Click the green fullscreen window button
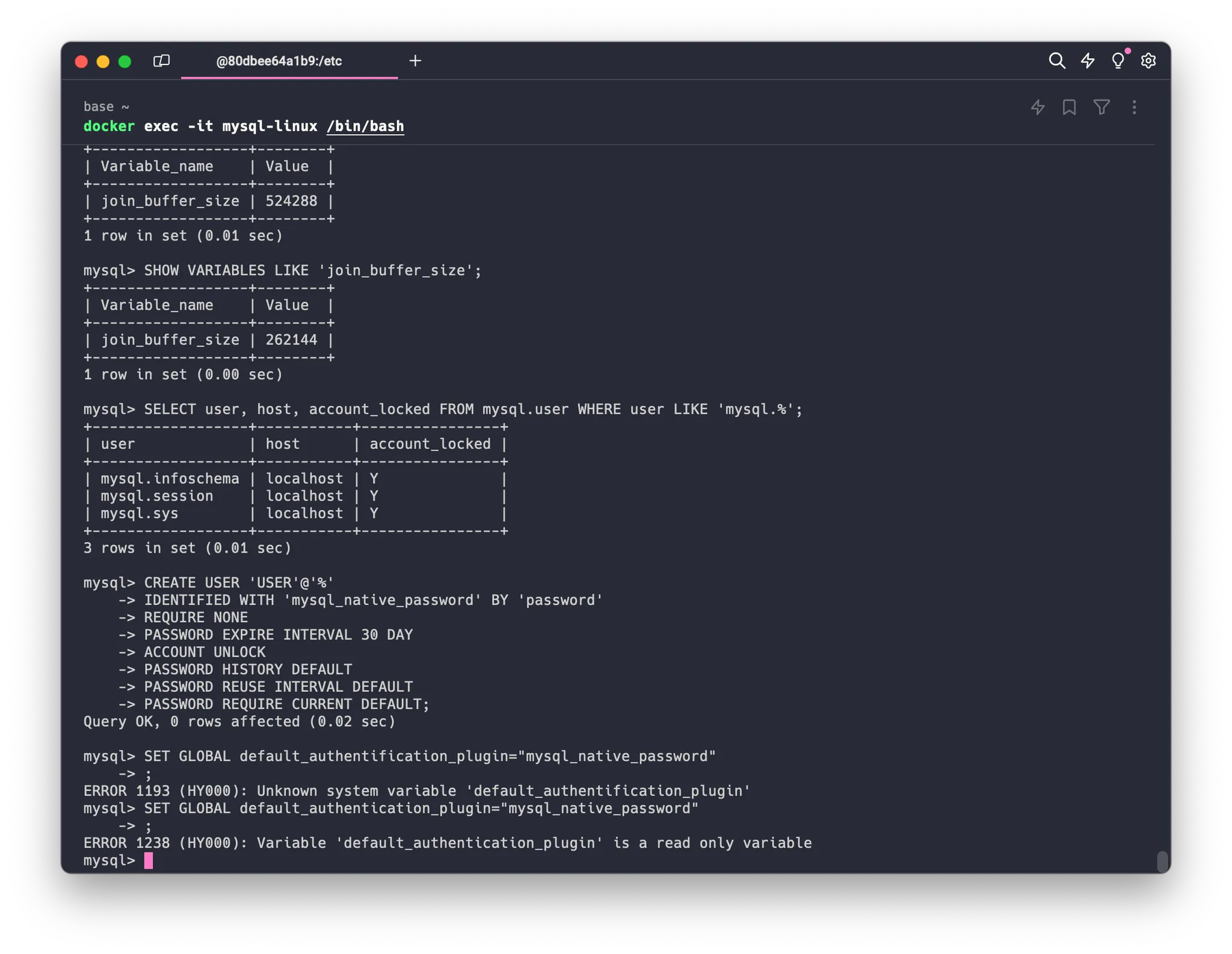The width and height of the screenshot is (1232, 954). click(125, 61)
